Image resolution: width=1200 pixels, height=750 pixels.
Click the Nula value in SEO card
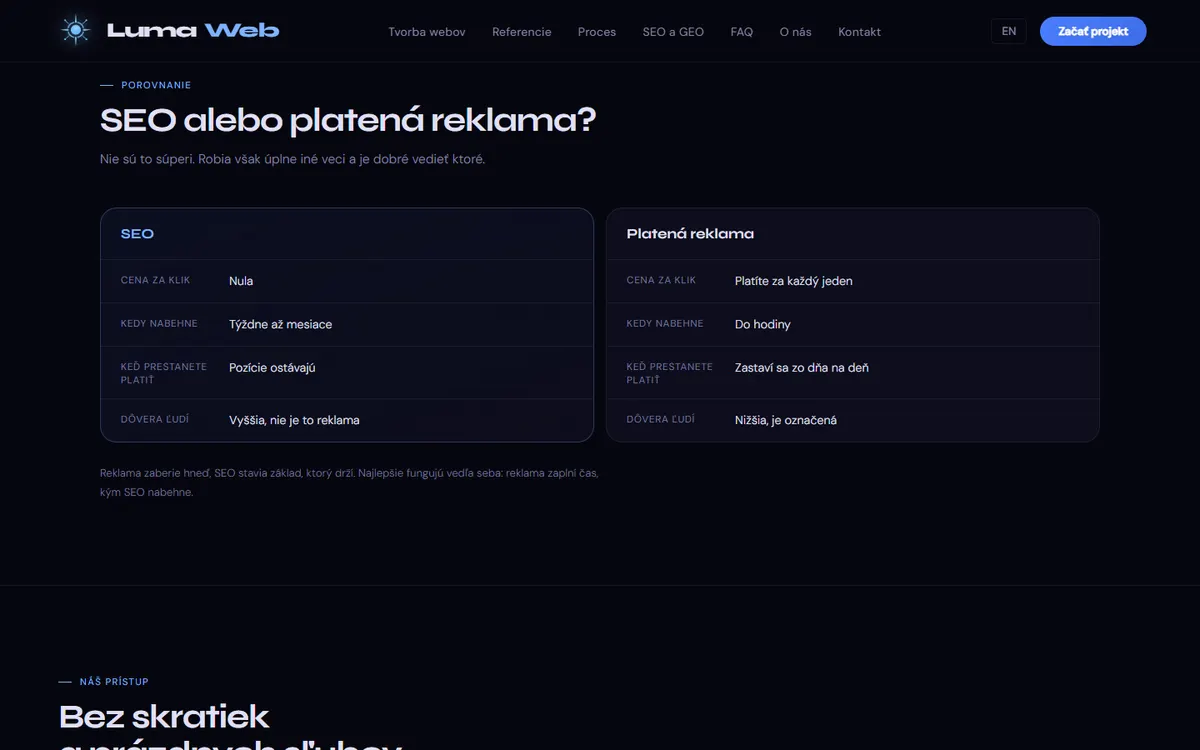(x=241, y=281)
